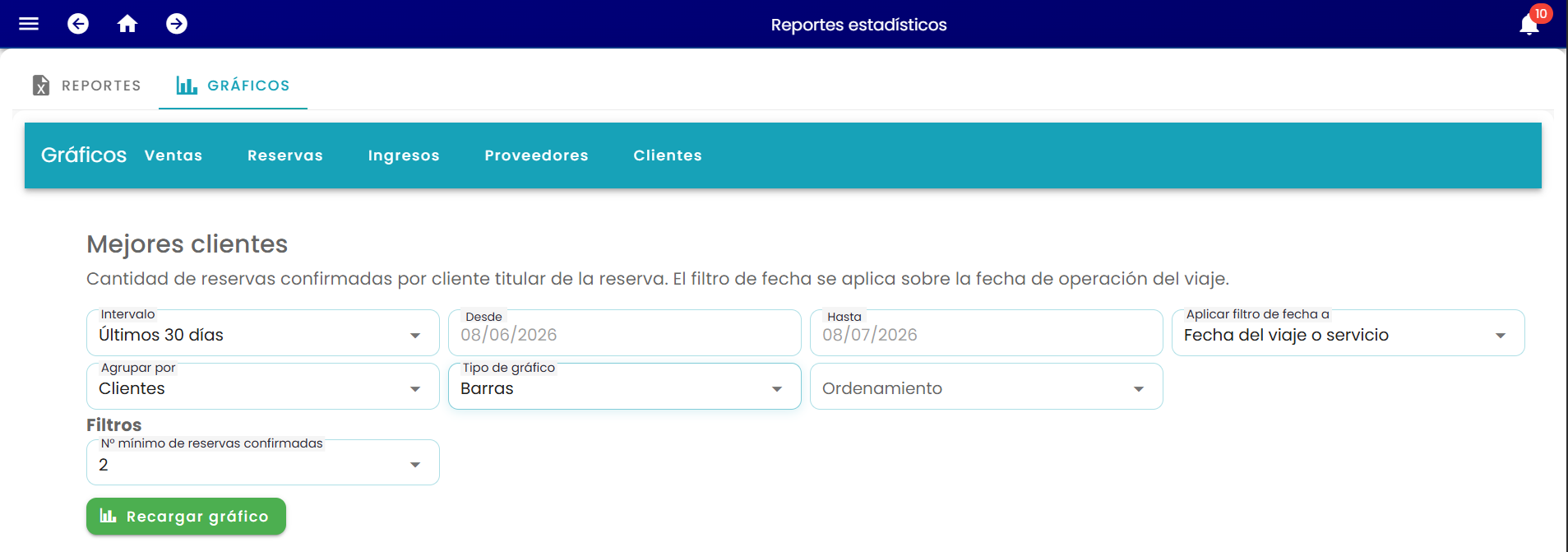Image resolution: width=1568 pixels, height=552 pixels.
Task: Go to home via house icon
Action: pos(127,24)
